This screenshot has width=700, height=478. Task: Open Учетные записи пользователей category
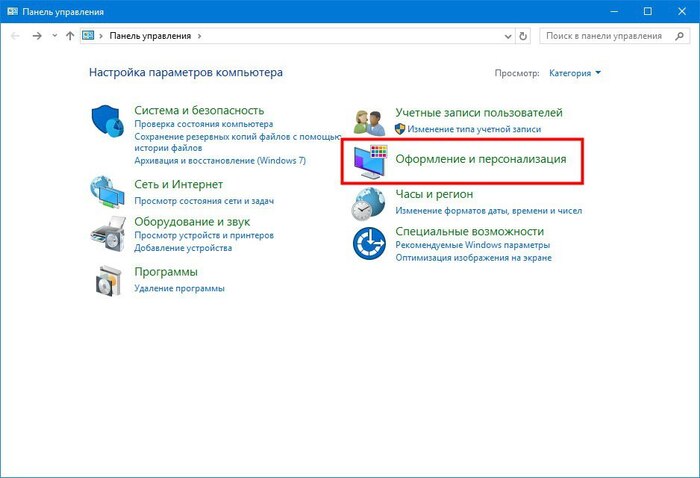[479, 113]
